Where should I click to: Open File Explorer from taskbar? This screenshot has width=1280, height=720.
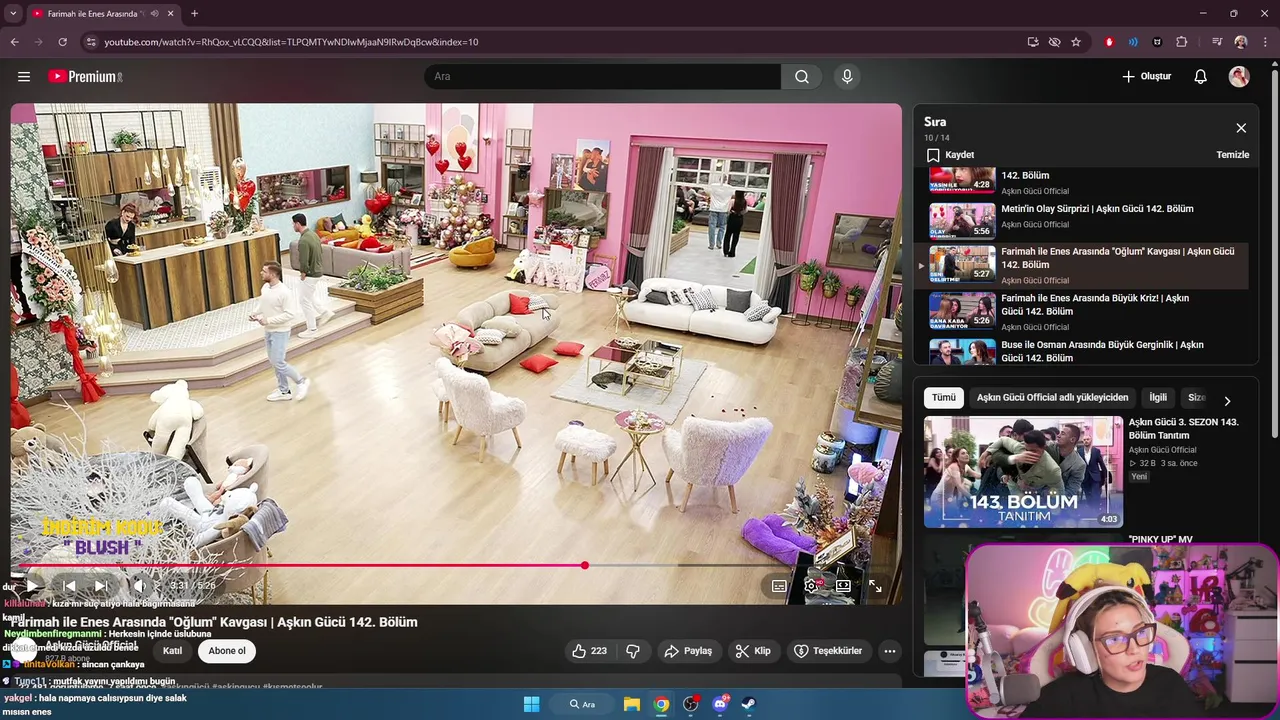point(632,704)
